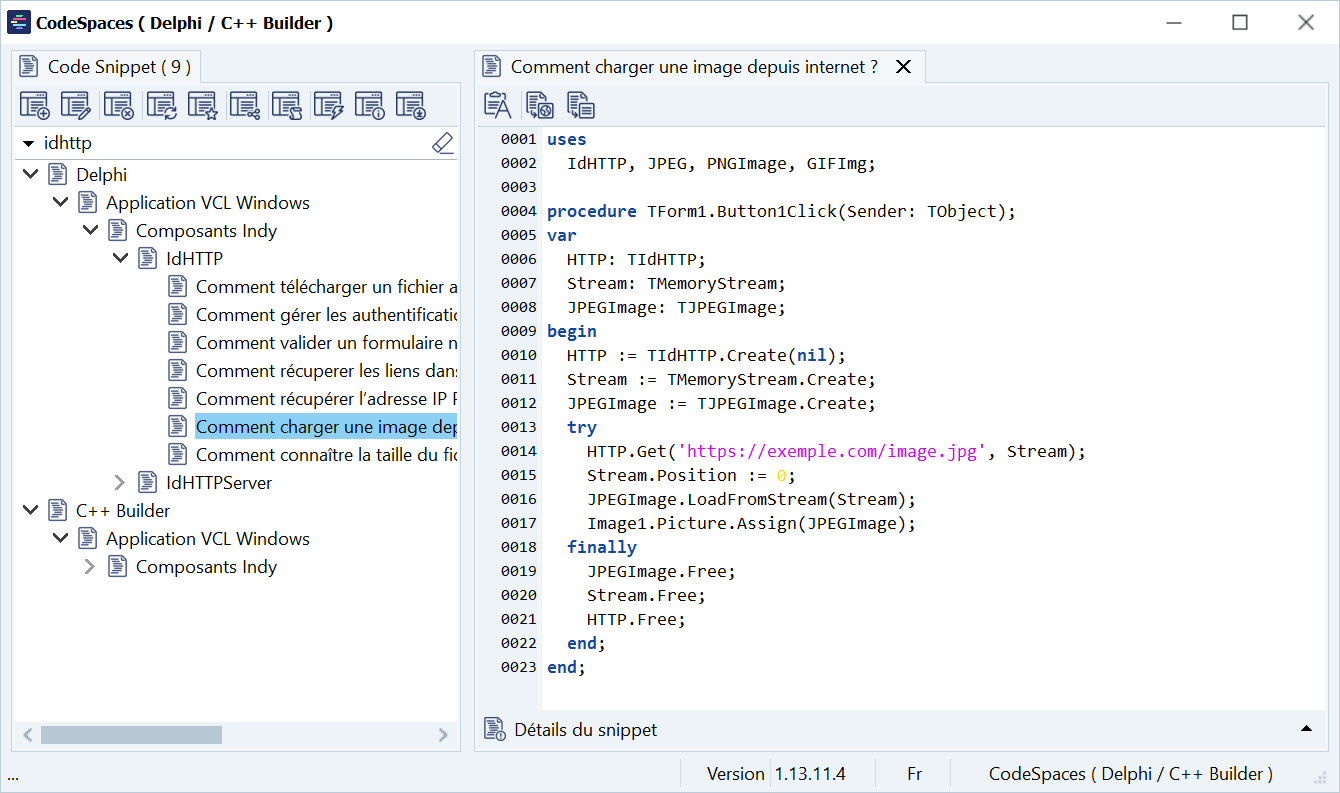Close the Comment charger une image tab
1340x793 pixels.
pos(903,67)
